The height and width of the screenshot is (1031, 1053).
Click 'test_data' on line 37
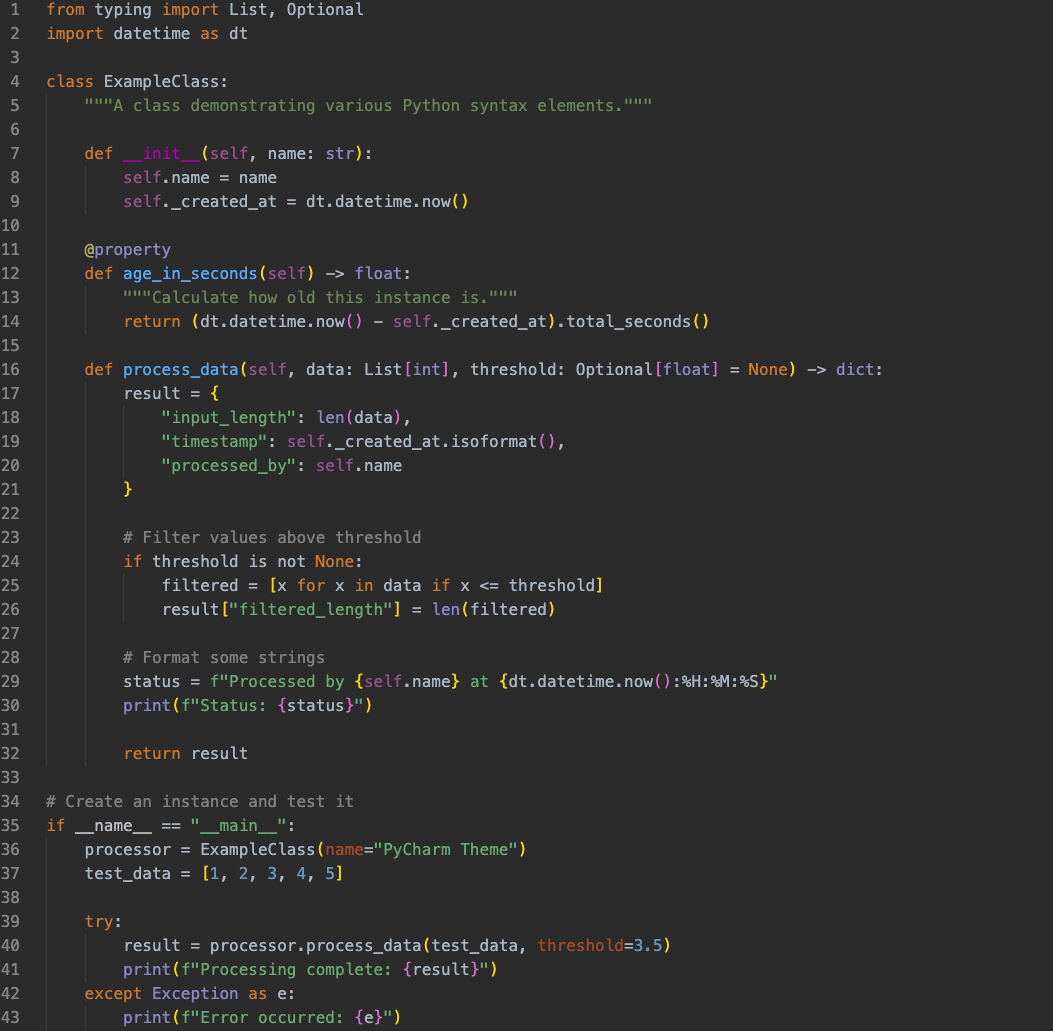tap(128, 874)
